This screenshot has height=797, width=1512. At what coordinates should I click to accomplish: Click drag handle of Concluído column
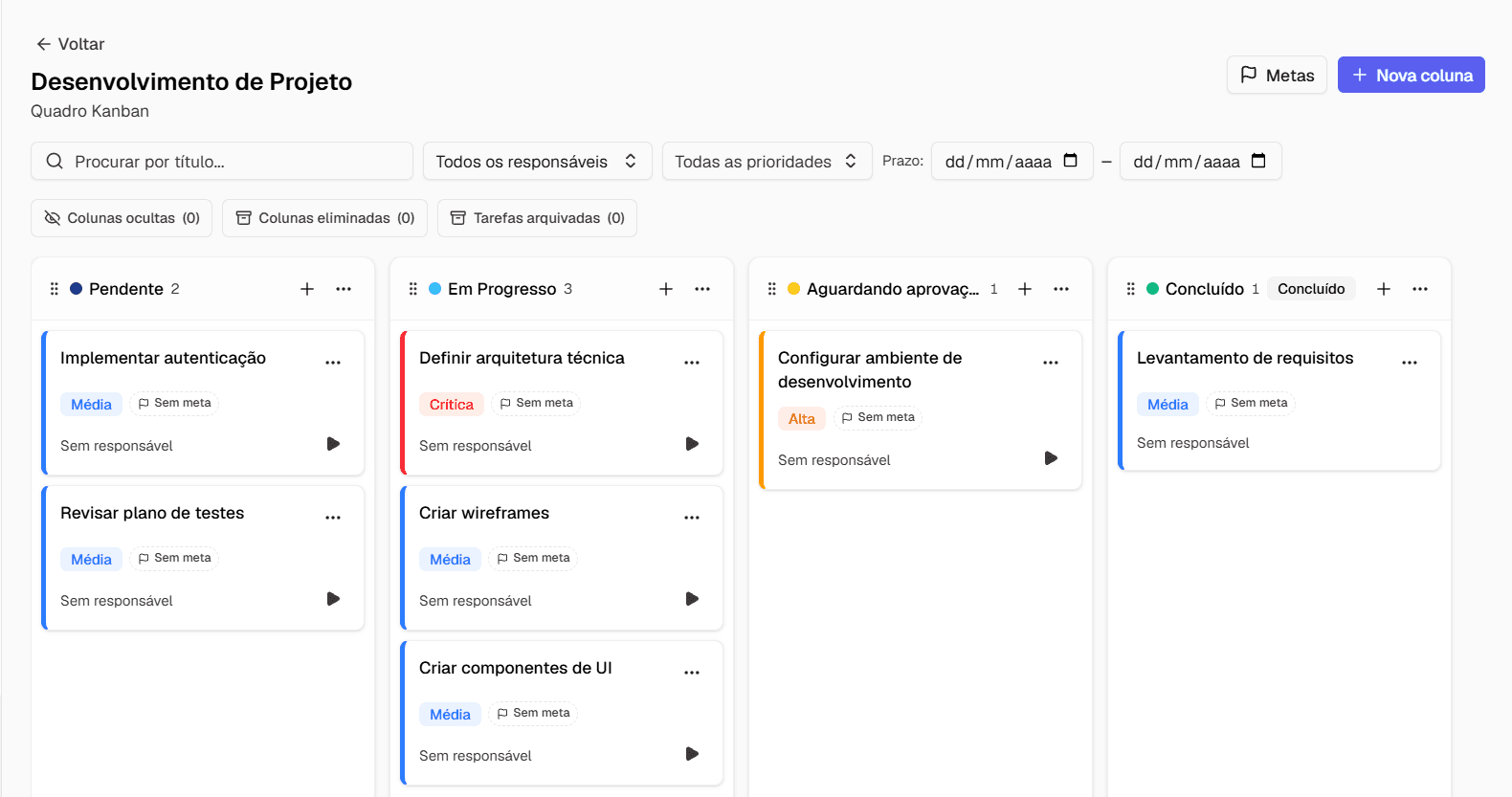tap(1131, 289)
